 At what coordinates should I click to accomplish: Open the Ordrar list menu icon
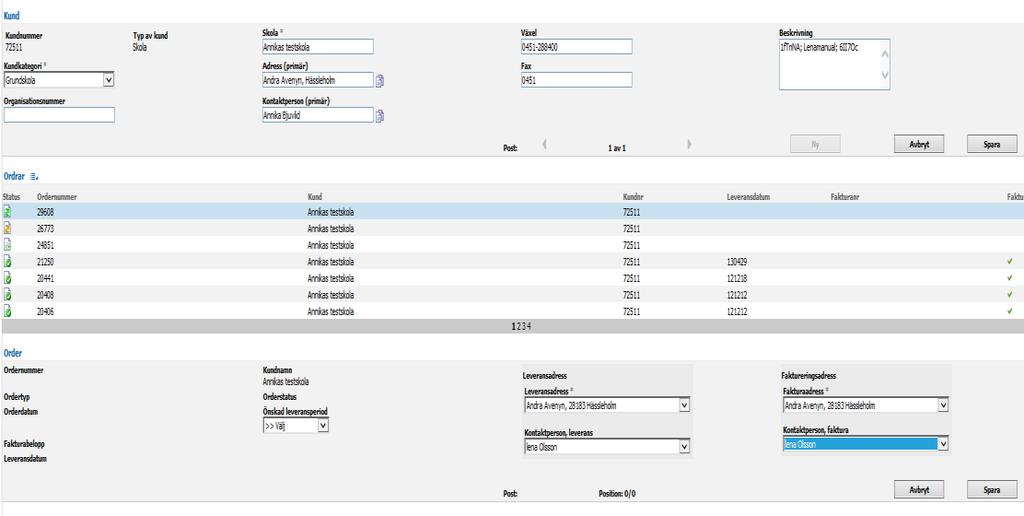coord(34,176)
